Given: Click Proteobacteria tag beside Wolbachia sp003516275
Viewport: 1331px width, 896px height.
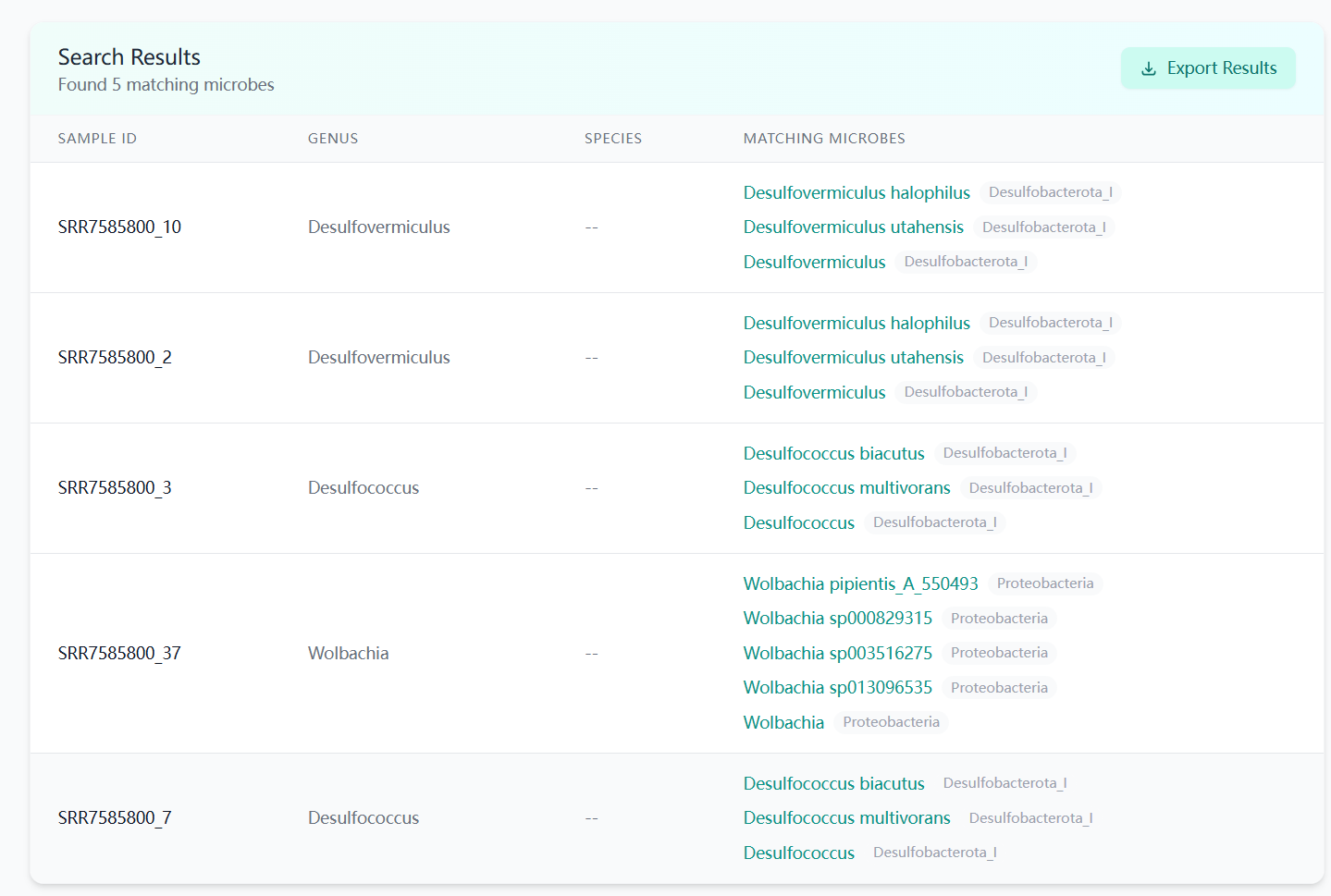Looking at the screenshot, I should [x=999, y=653].
